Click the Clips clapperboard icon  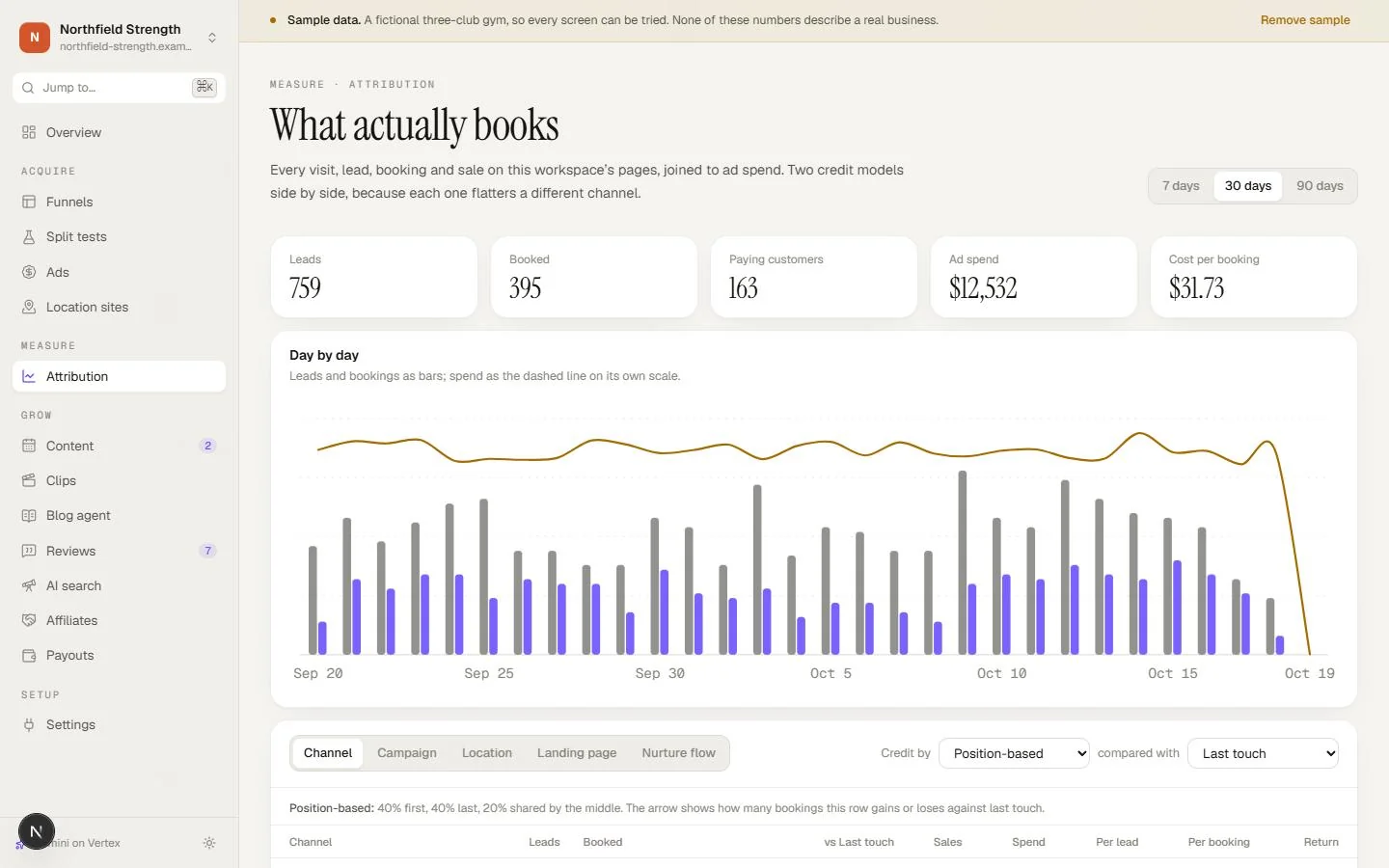coord(29,480)
